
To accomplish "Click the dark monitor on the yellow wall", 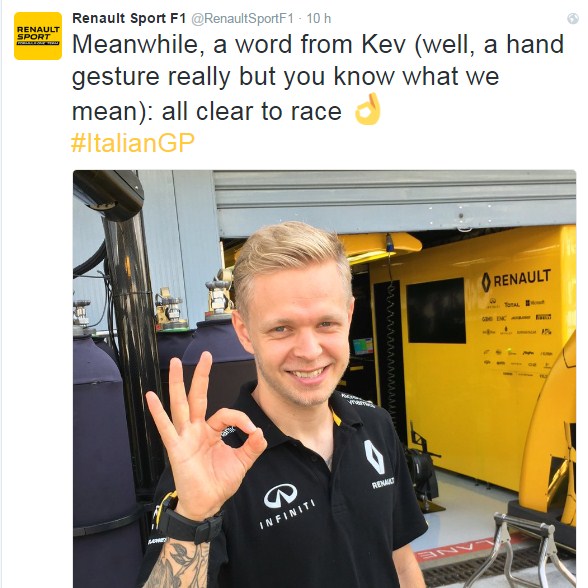I will tap(436, 310).
